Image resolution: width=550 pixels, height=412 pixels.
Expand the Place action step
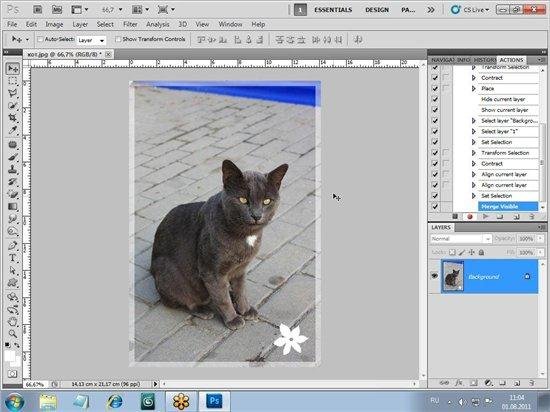(x=474, y=88)
